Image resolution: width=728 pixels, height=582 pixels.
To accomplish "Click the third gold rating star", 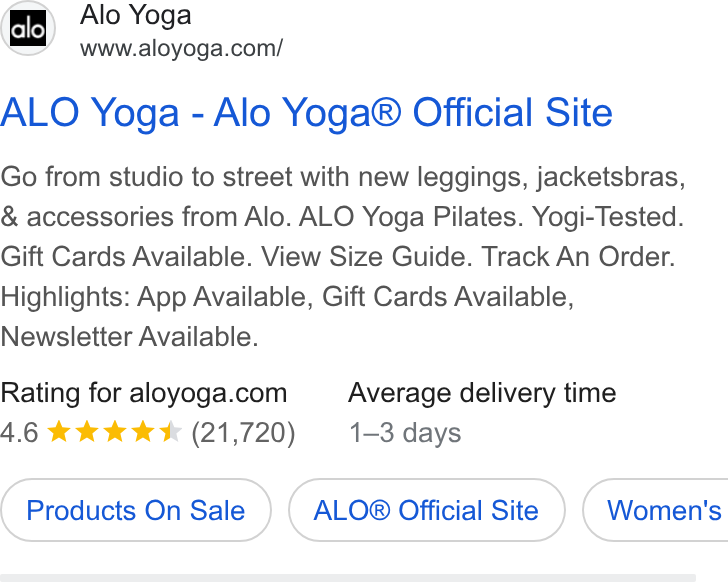I will click(x=115, y=431).
